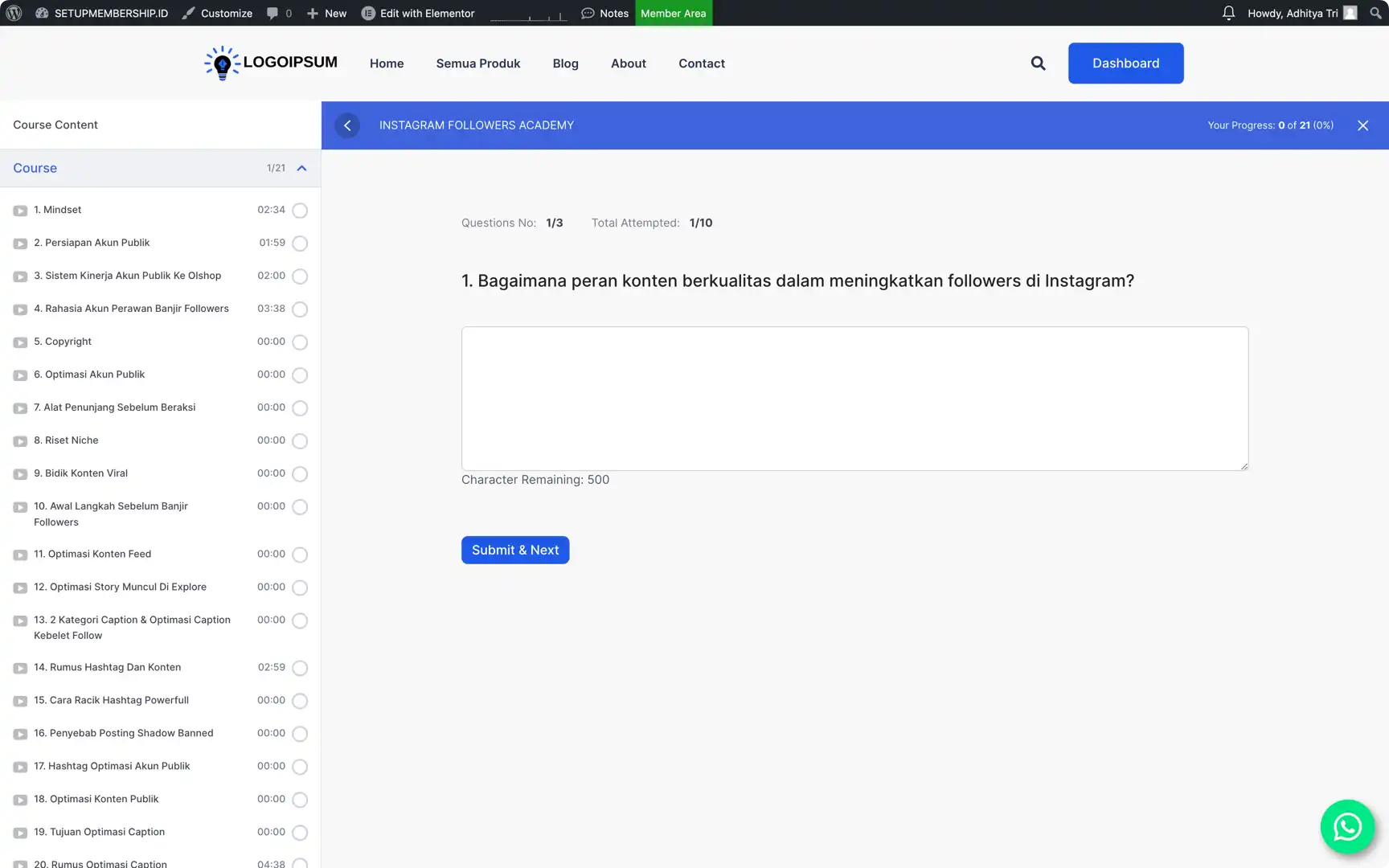
Task: Open comments bubble in admin bar
Action: click(278, 13)
